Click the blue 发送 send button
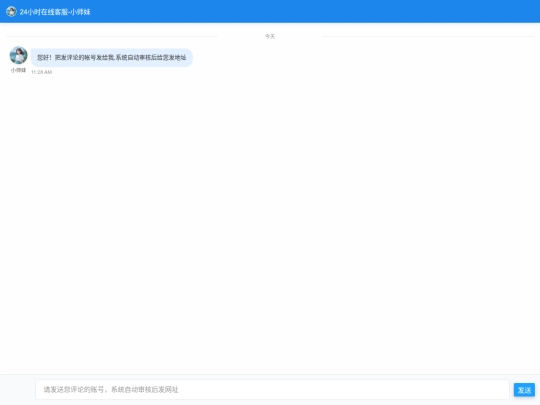This screenshot has height=405, width=540. click(524, 390)
